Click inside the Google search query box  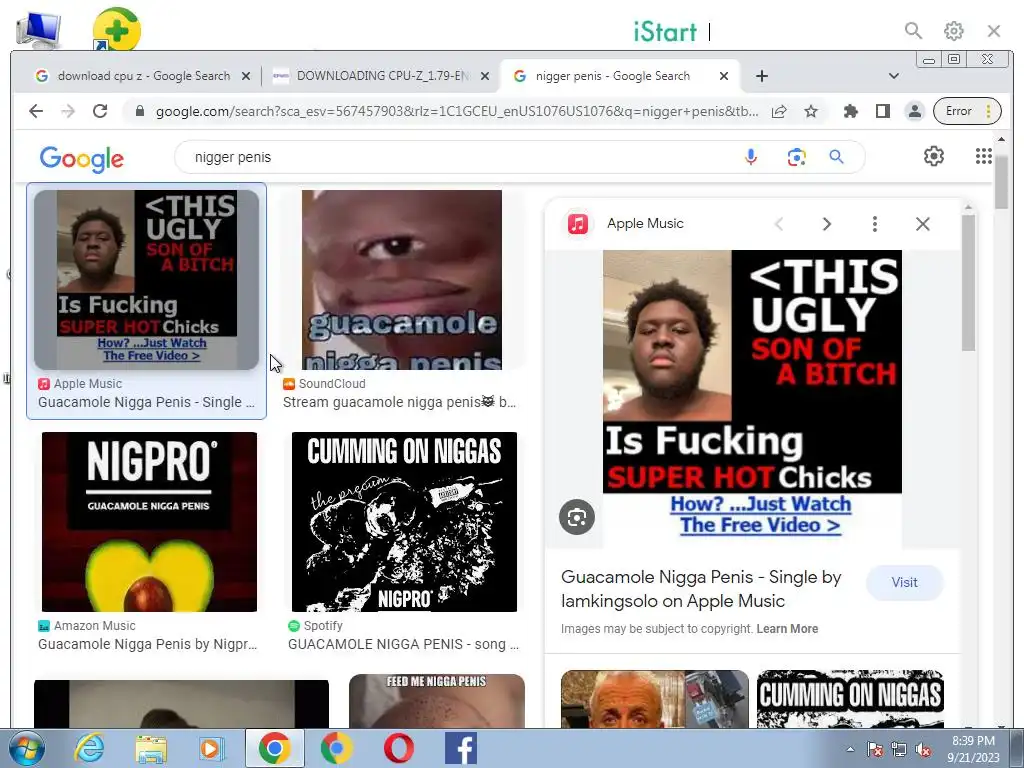point(457,157)
